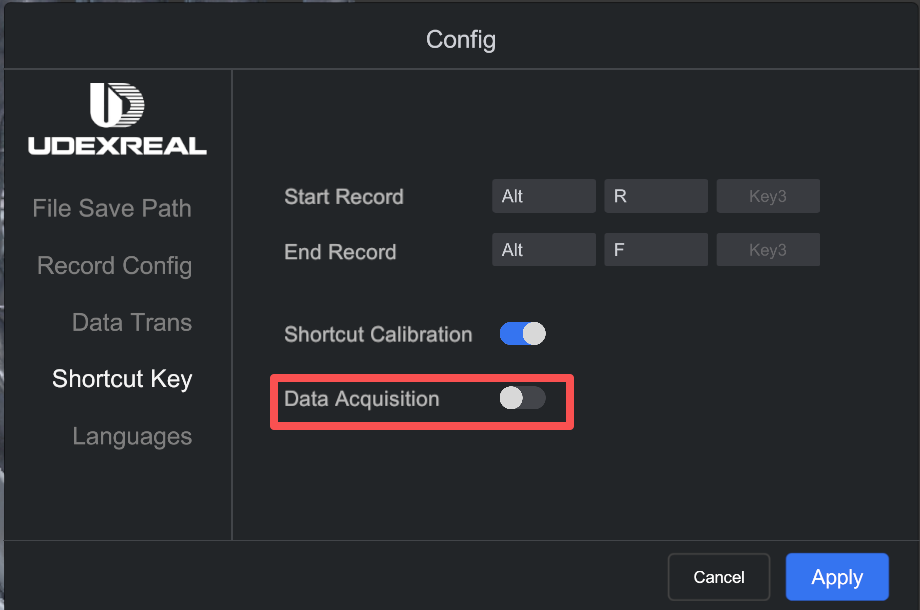Click the Start Record label
Image resolution: width=920 pixels, height=610 pixels.
(344, 197)
